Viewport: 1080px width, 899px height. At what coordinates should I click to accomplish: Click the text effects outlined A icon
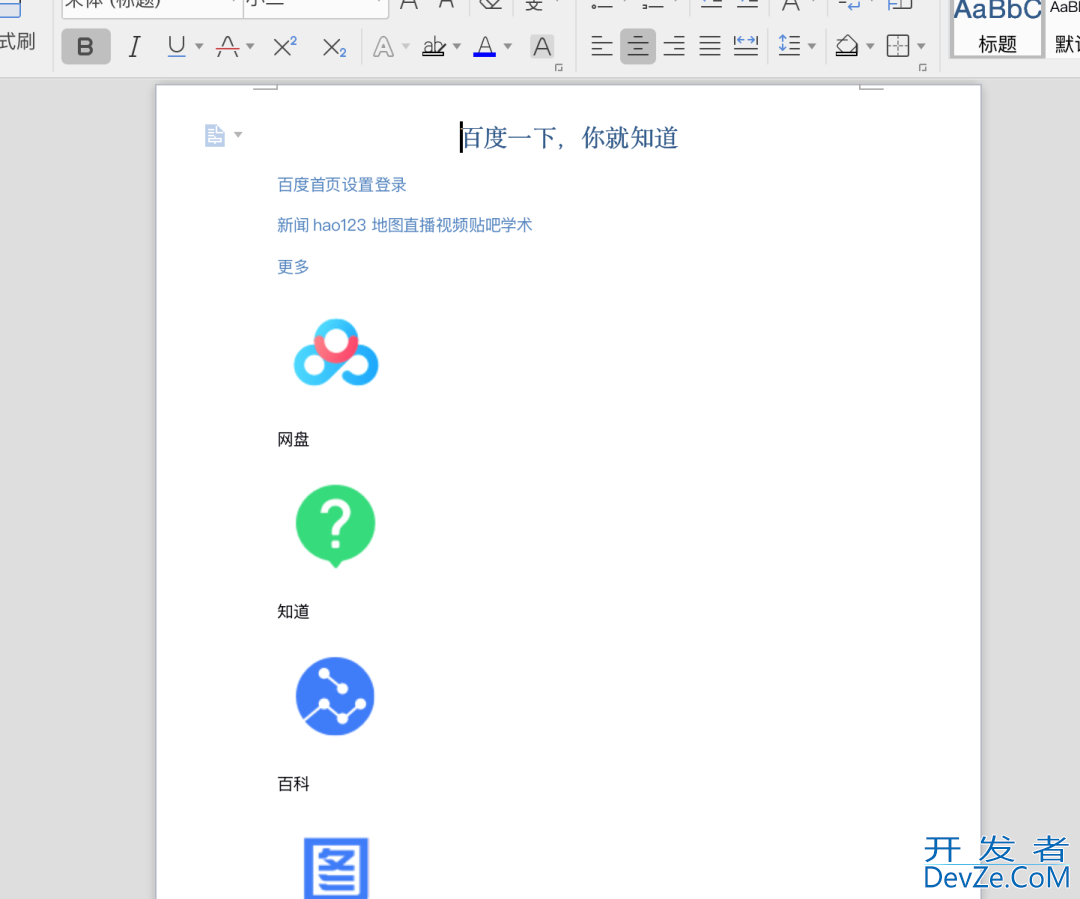(383, 47)
